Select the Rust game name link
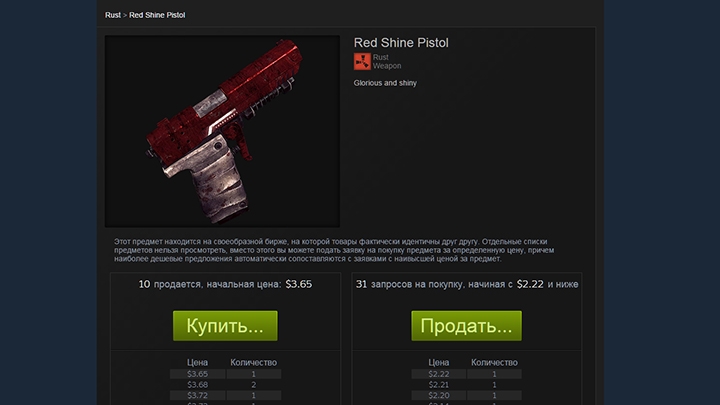The width and height of the screenshot is (720, 405). pos(380,57)
